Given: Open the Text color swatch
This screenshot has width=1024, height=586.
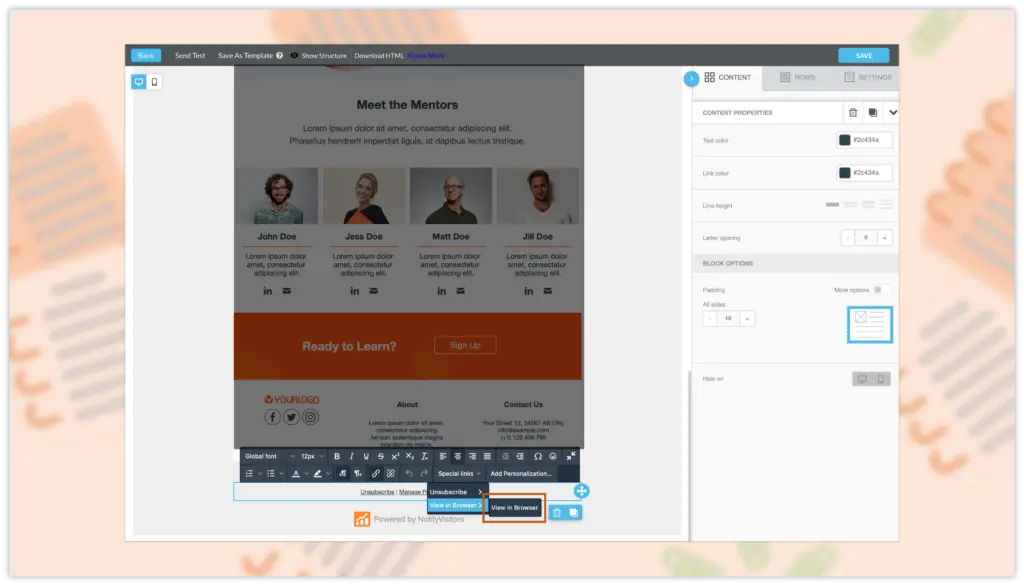Looking at the screenshot, I should [845, 141].
